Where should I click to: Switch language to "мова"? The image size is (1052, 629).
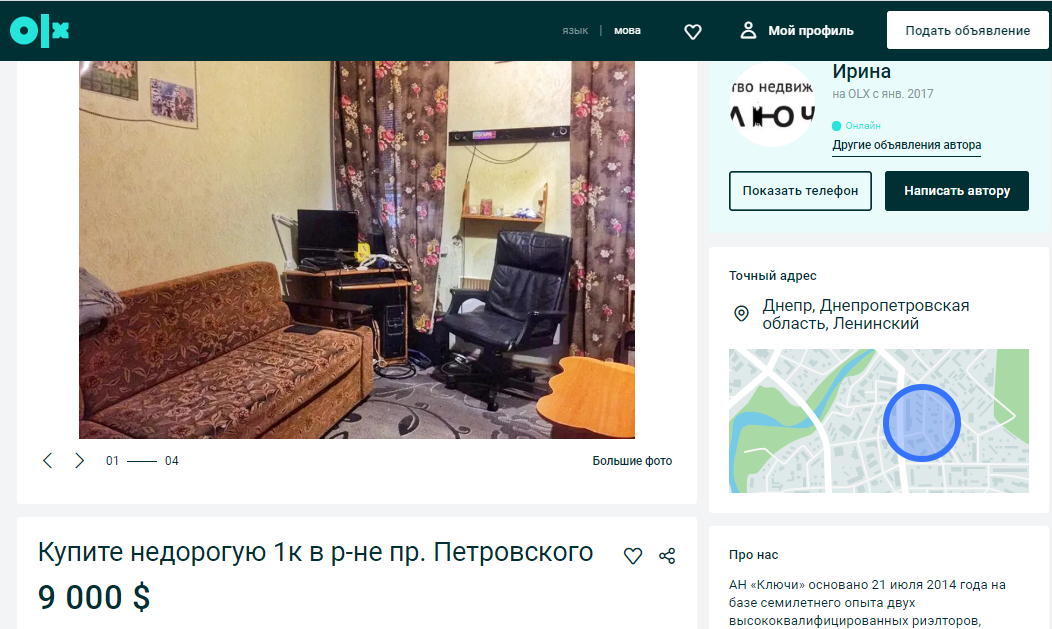627,31
